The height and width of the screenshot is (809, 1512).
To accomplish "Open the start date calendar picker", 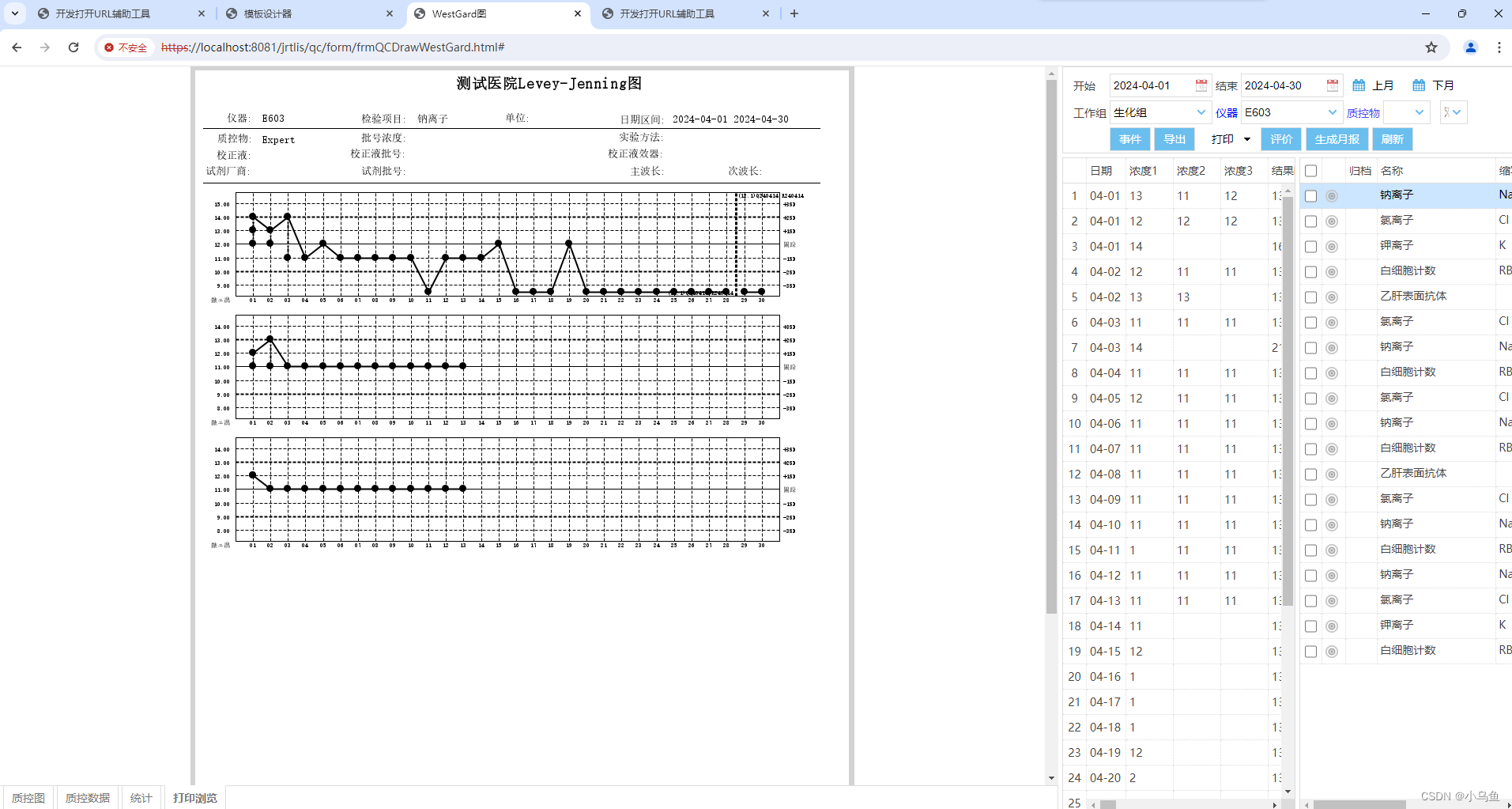I will point(1201,85).
